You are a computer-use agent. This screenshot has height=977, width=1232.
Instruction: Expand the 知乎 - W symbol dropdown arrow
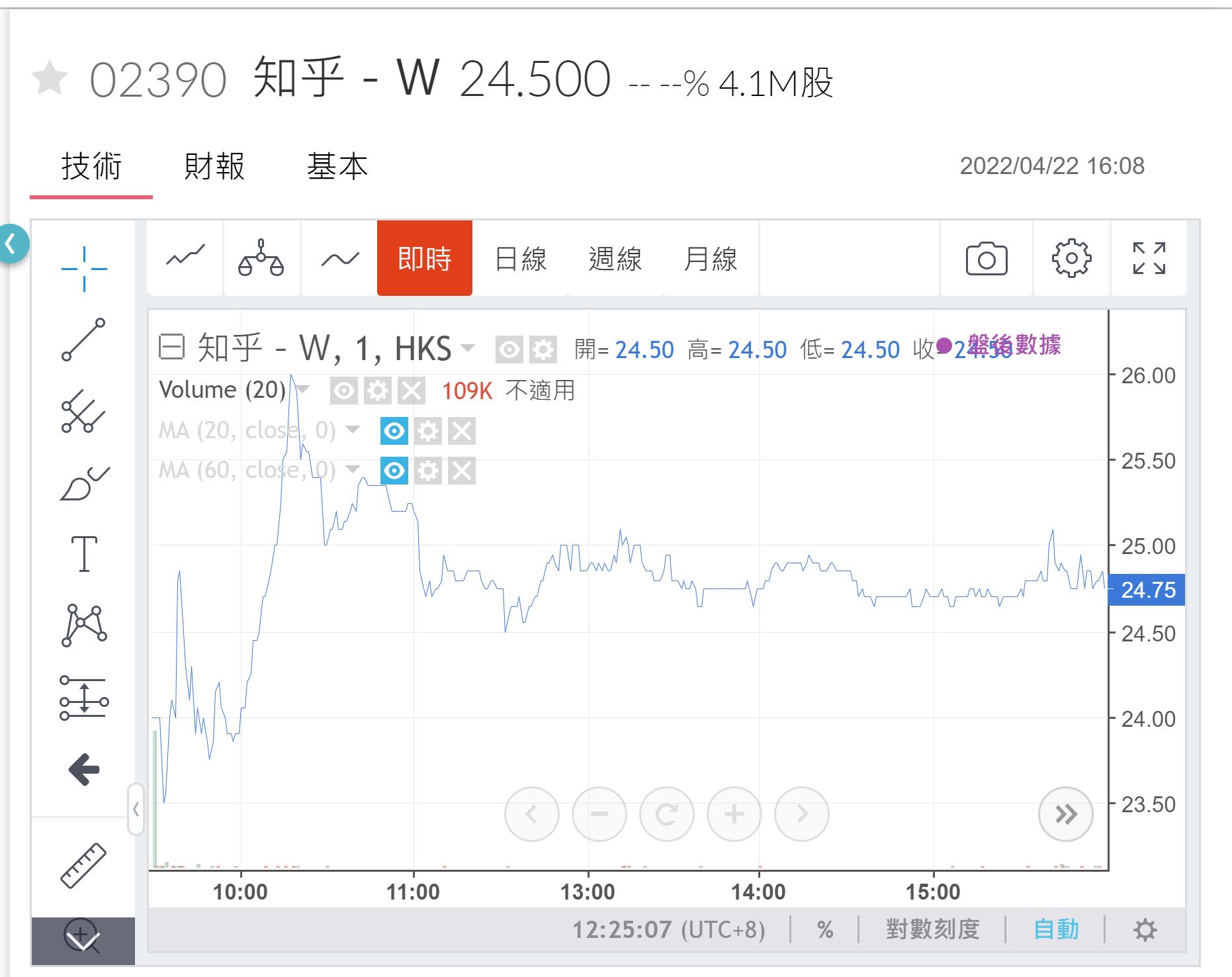(468, 348)
